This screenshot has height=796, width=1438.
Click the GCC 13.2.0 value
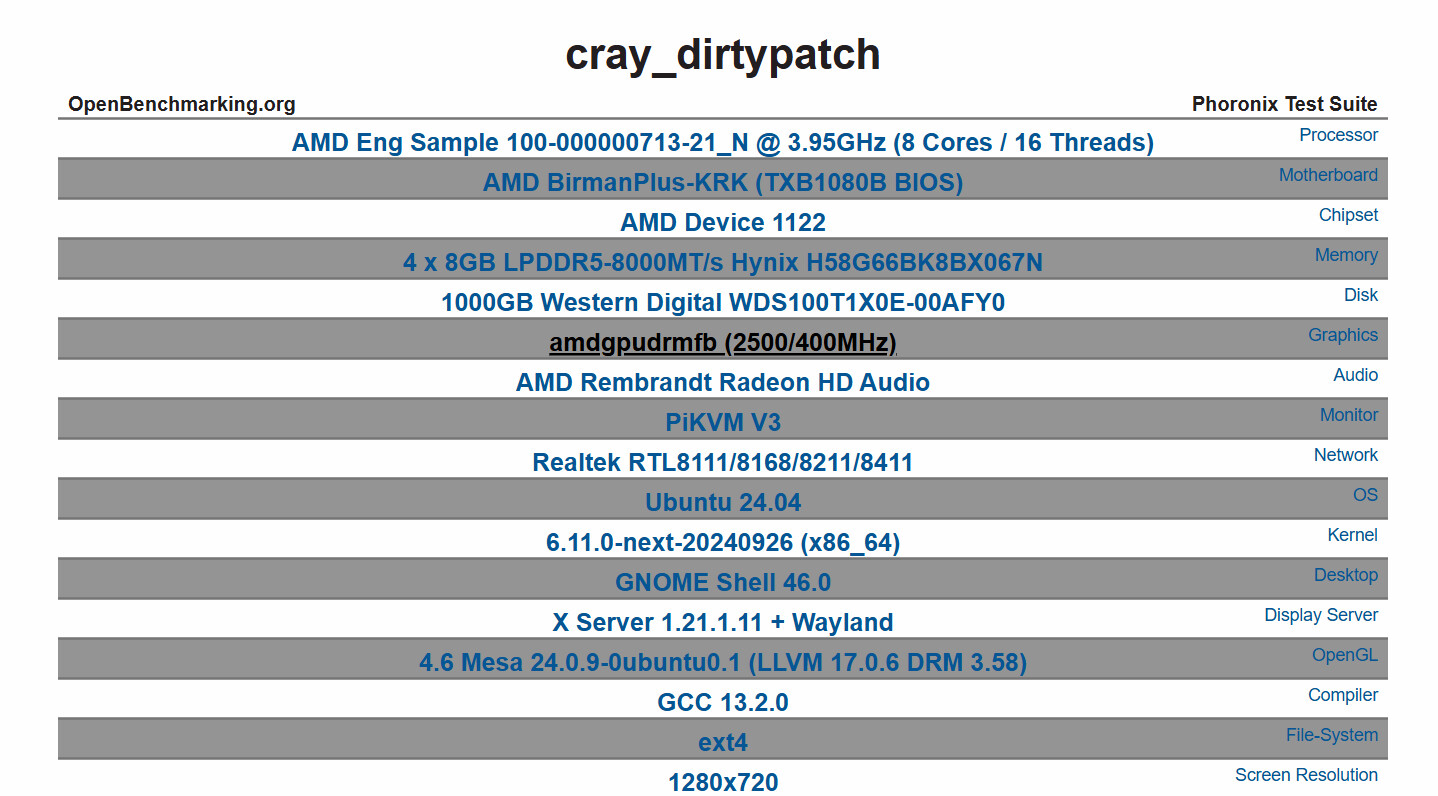tap(723, 703)
